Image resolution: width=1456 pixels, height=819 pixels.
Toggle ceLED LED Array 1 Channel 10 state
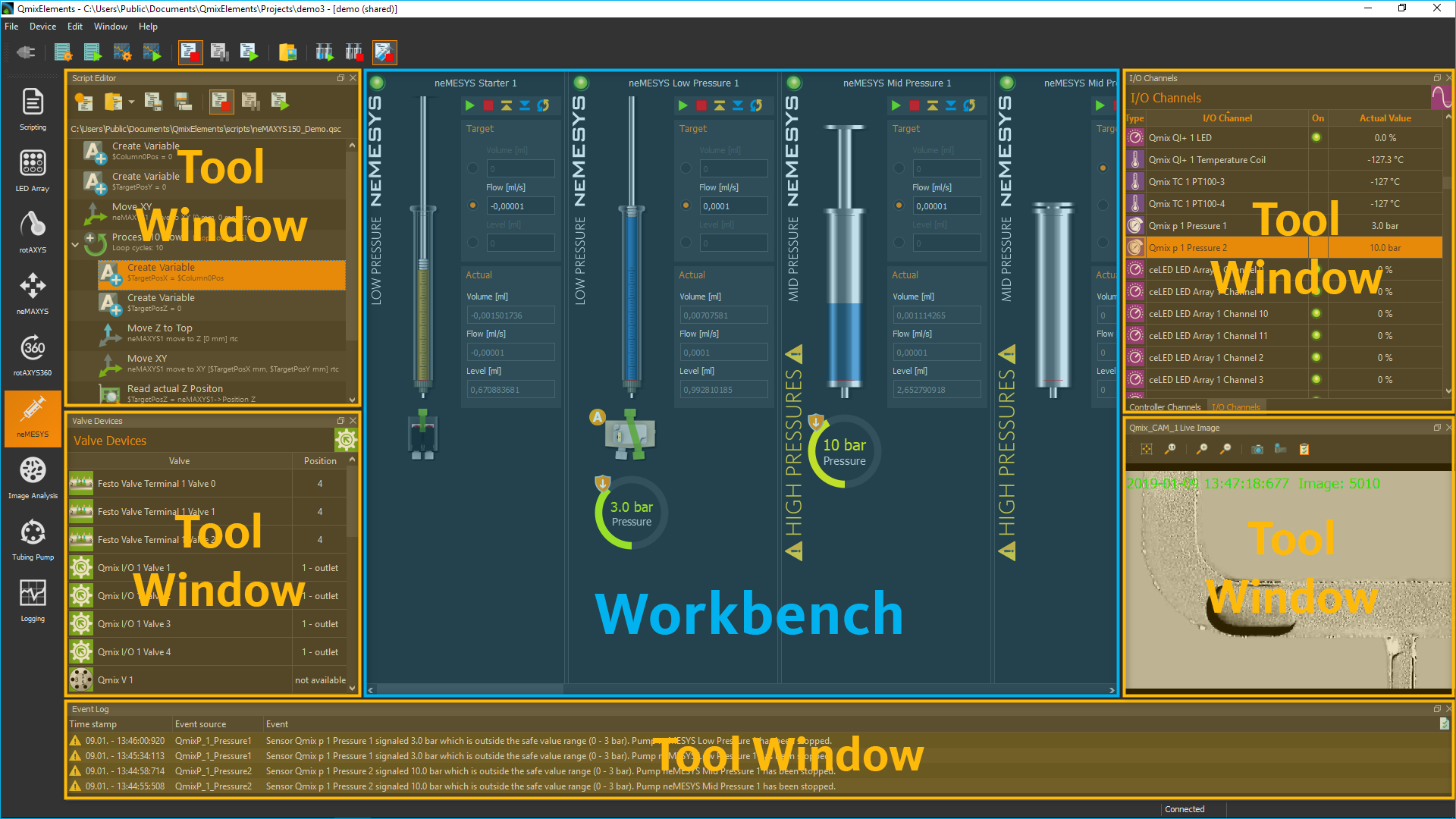coord(1317,313)
